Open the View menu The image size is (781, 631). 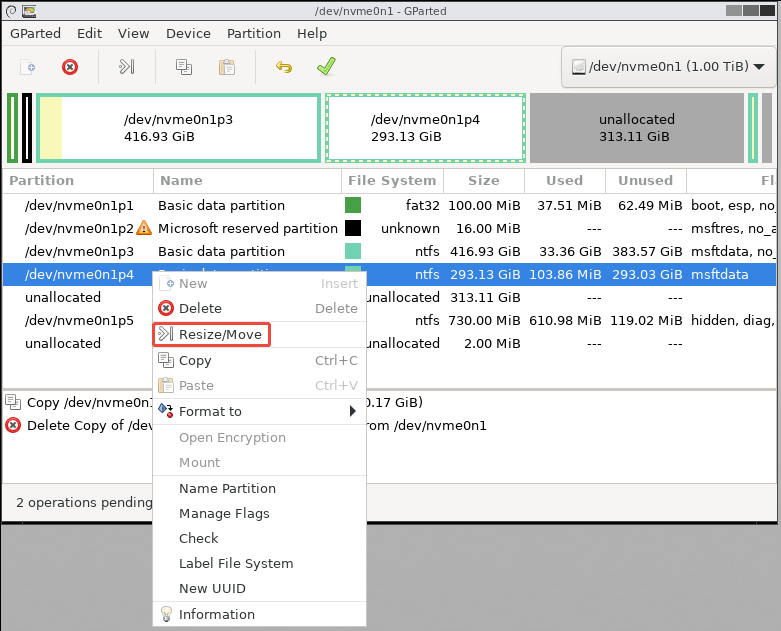pyautogui.click(x=133, y=33)
